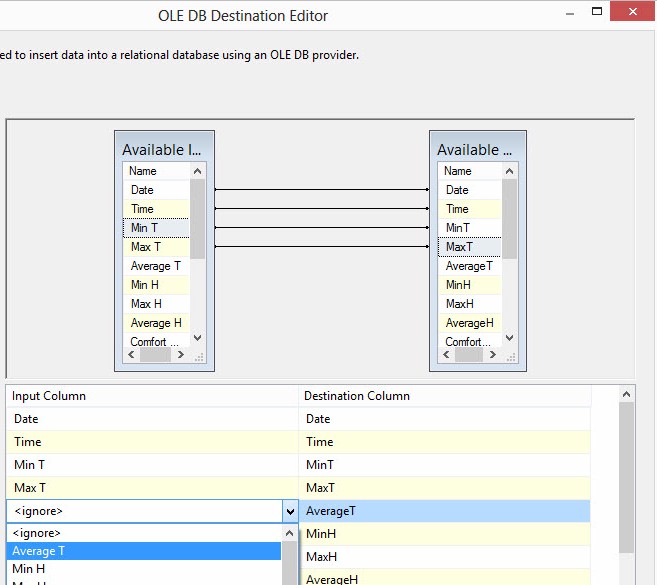Viewport: 657px width, 585px height.
Task: Select 'Min T' in Available Input Columns box
Action: 145,228
